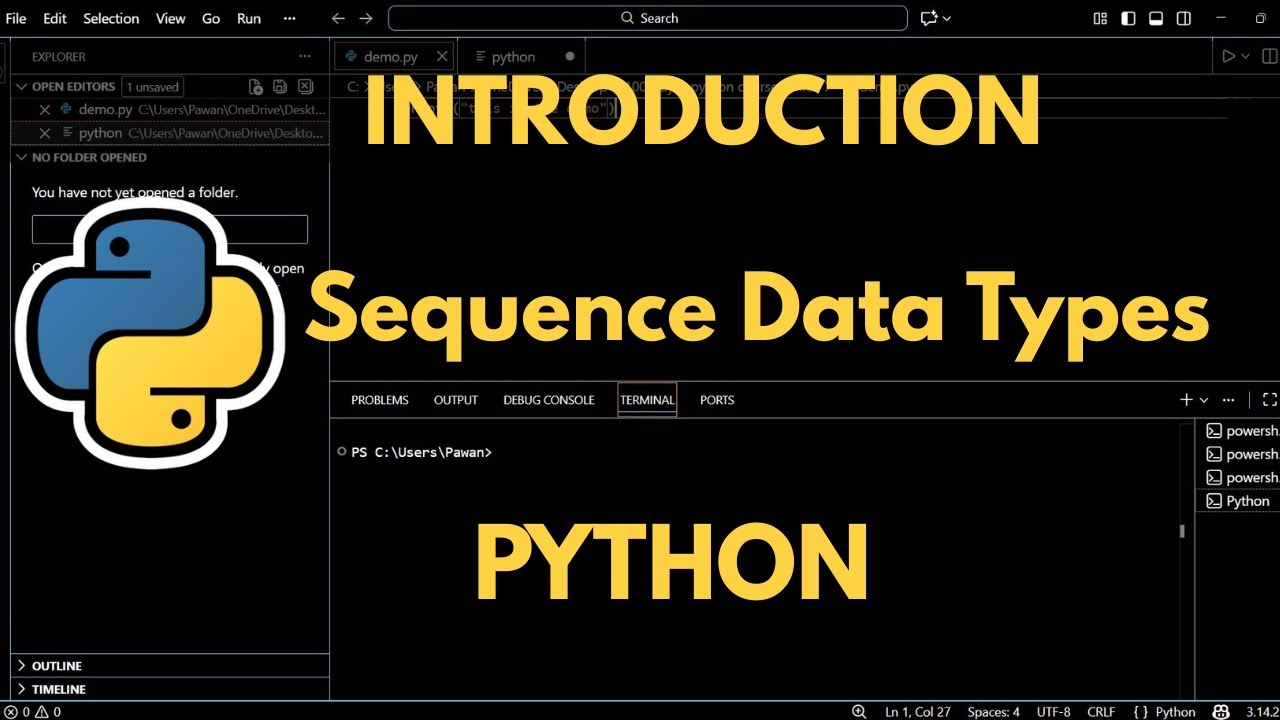Close python in Open Editors list

pos(44,133)
